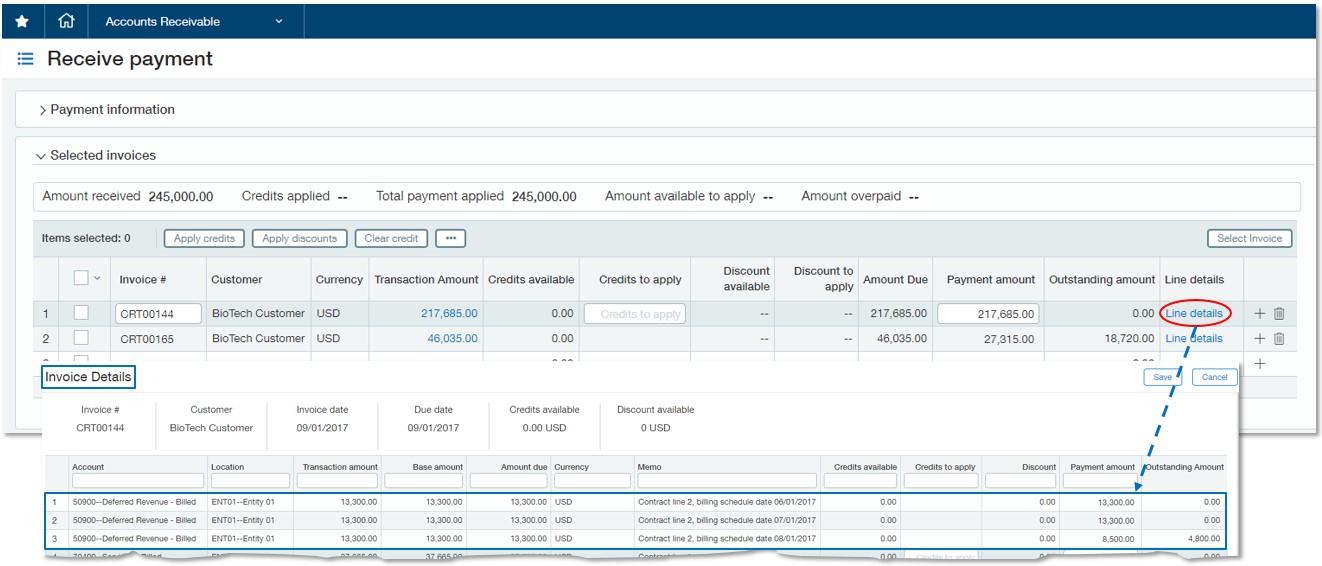The width and height of the screenshot is (1322, 566).
Task: Go to home via house icon
Action: point(67,21)
